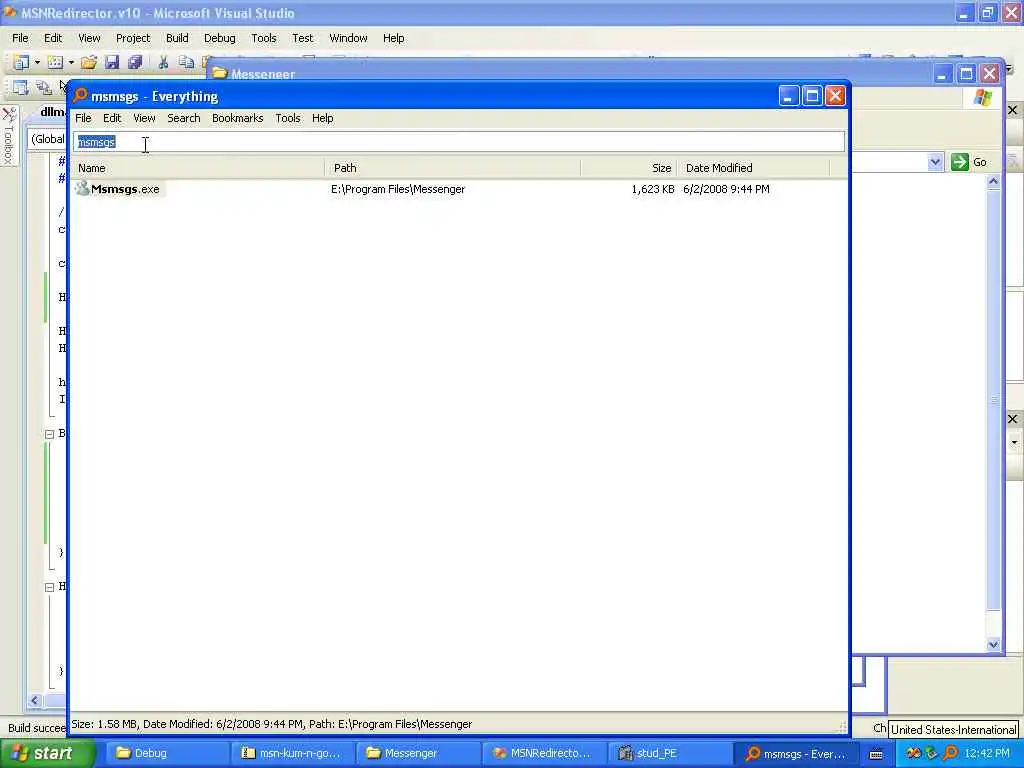Click first icon in Visual Studio's second toolbar row
This screenshot has width=1024, height=768.
(20, 88)
